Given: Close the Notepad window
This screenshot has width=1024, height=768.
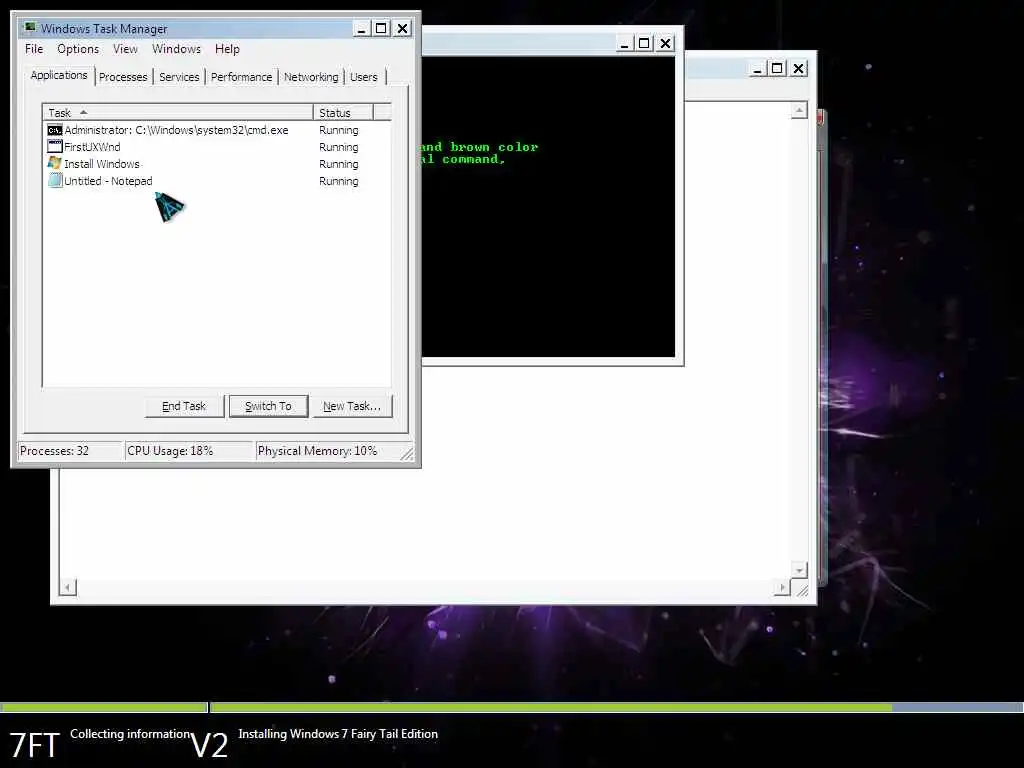Looking at the screenshot, I should coord(799,68).
